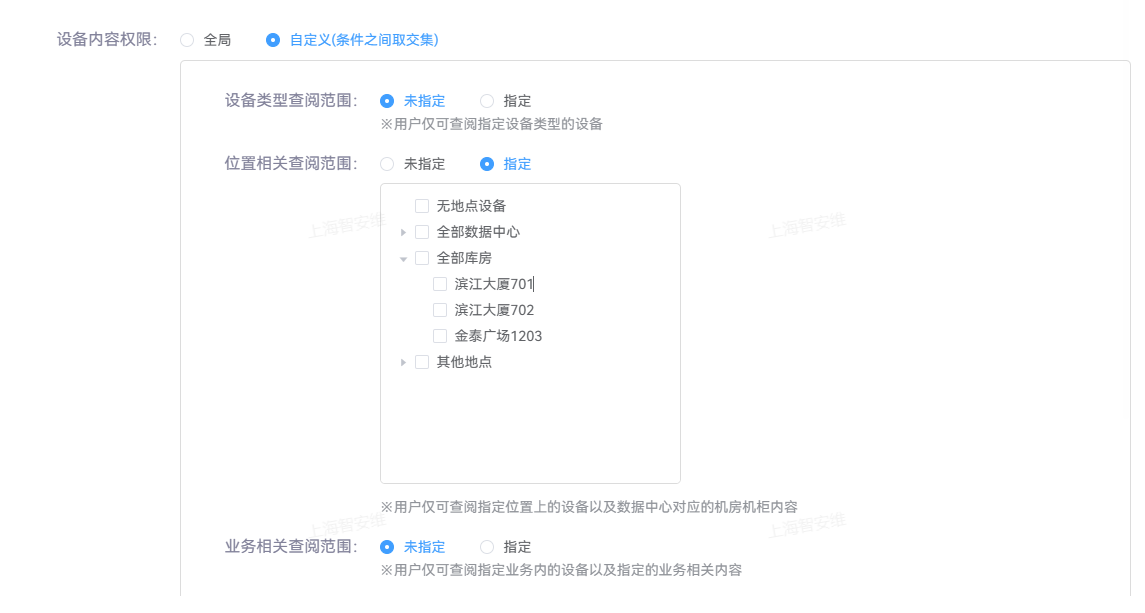The height and width of the screenshot is (613, 1145).
Task: Click the hint about 指定的业务相关内容
Action: coord(561,570)
